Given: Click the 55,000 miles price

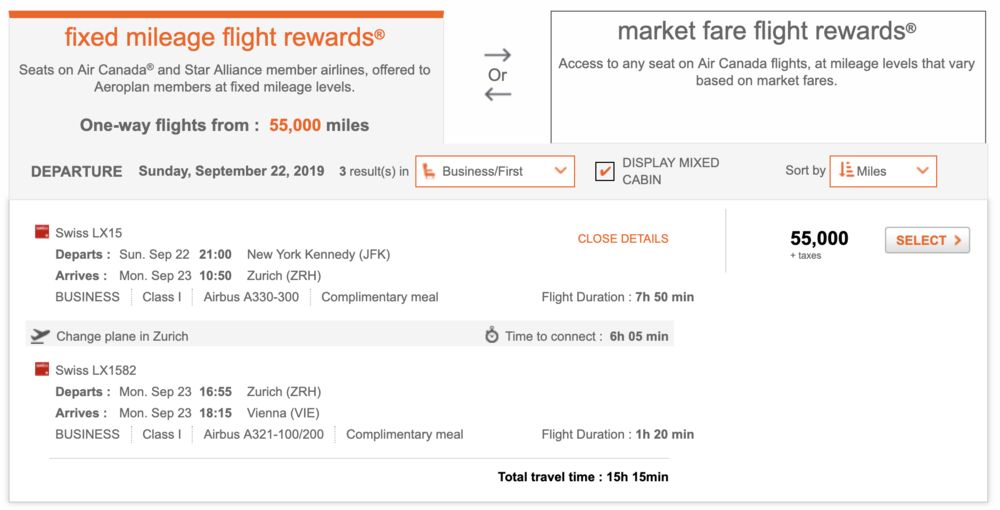Looking at the screenshot, I should pos(819,239).
